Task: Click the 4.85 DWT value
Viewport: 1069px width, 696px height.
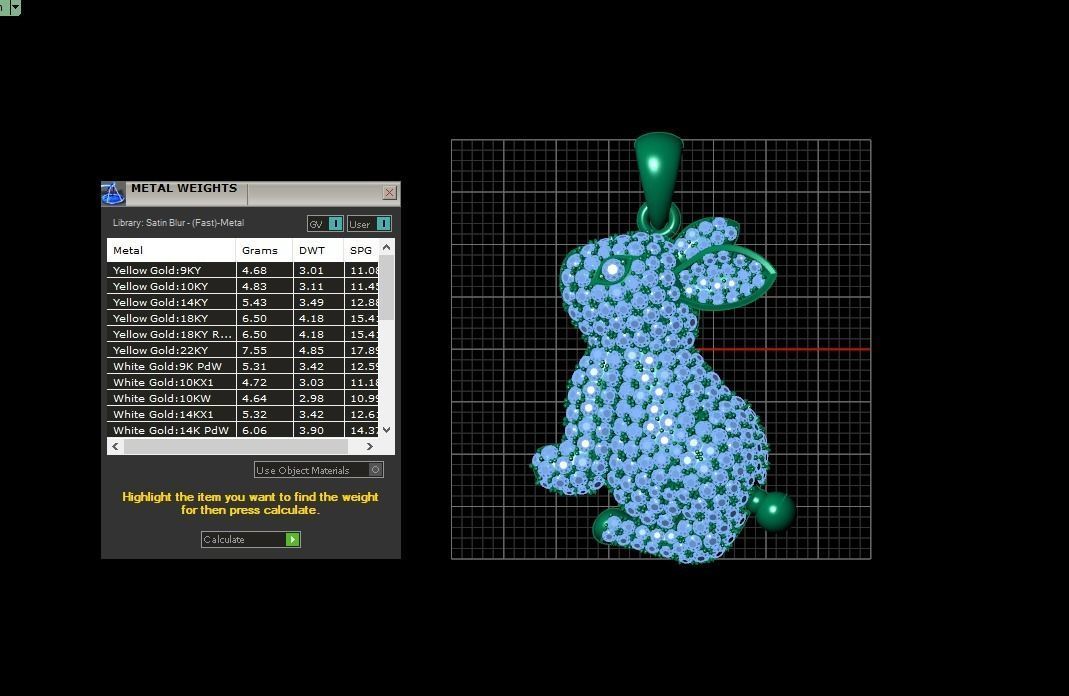Action: [x=311, y=350]
